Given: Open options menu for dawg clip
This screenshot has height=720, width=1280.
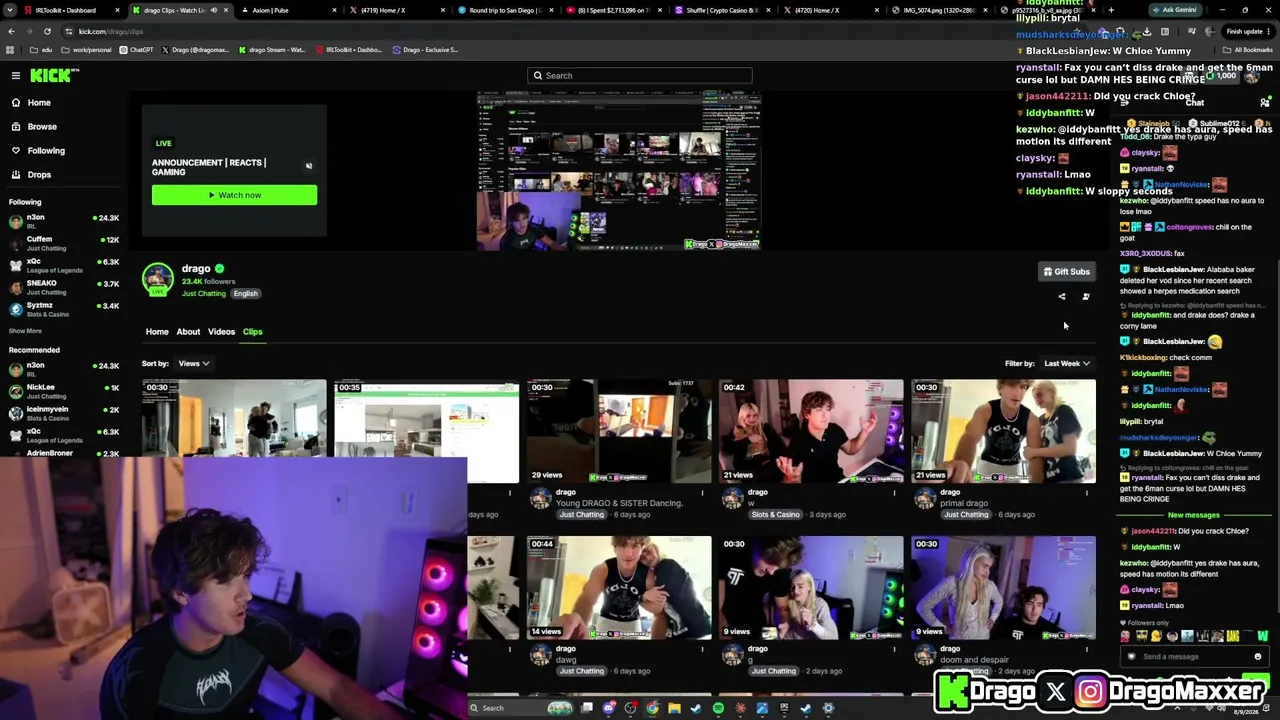Looking at the screenshot, I should click(x=702, y=649).
